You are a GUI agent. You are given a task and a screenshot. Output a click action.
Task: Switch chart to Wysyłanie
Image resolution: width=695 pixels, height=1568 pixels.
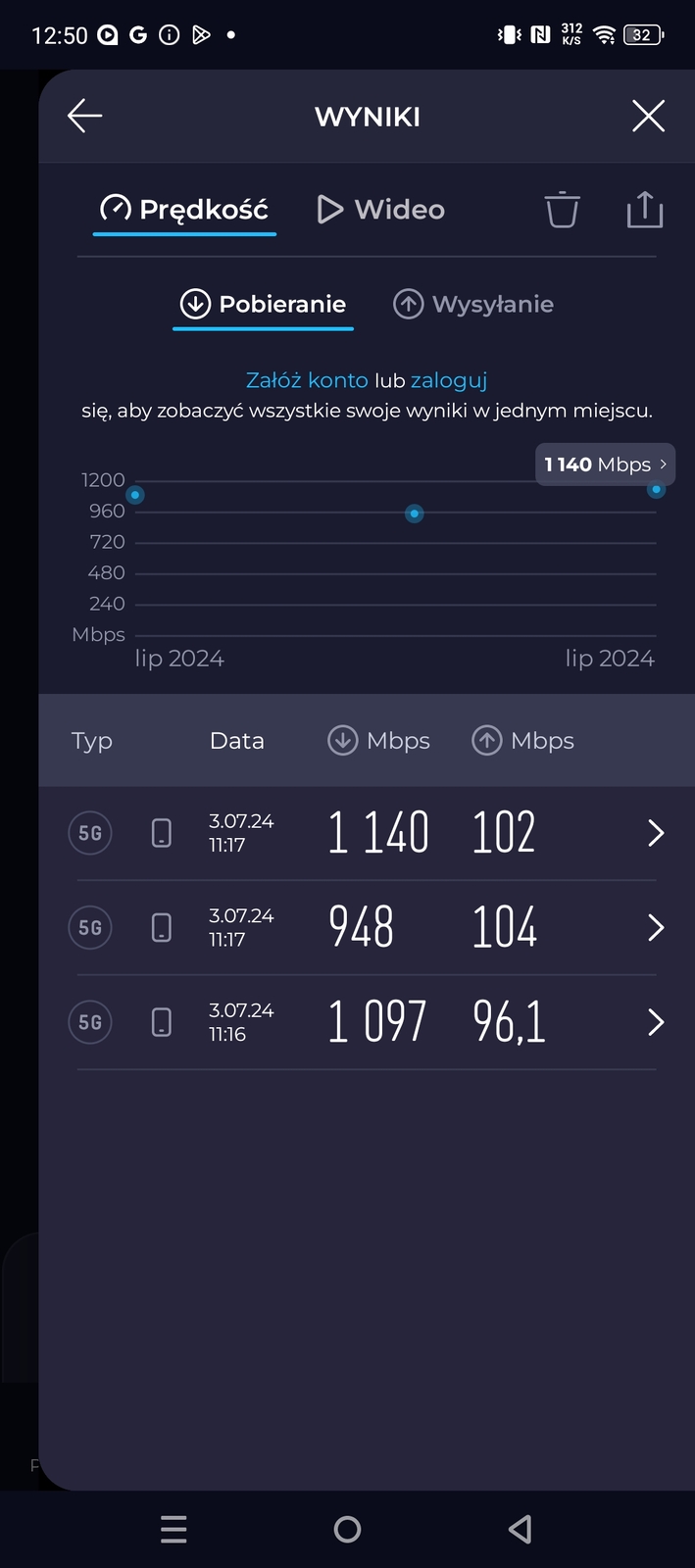473,304
